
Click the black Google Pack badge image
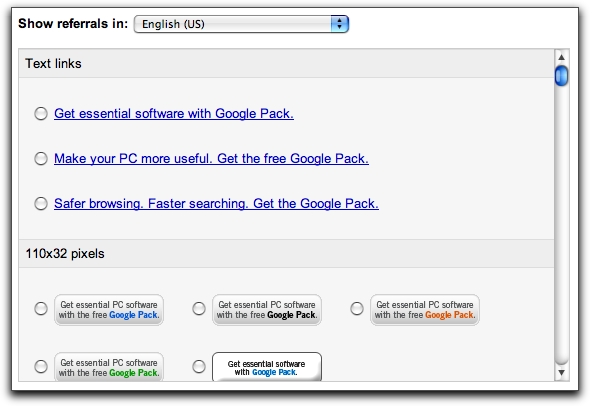pos(267,310)
